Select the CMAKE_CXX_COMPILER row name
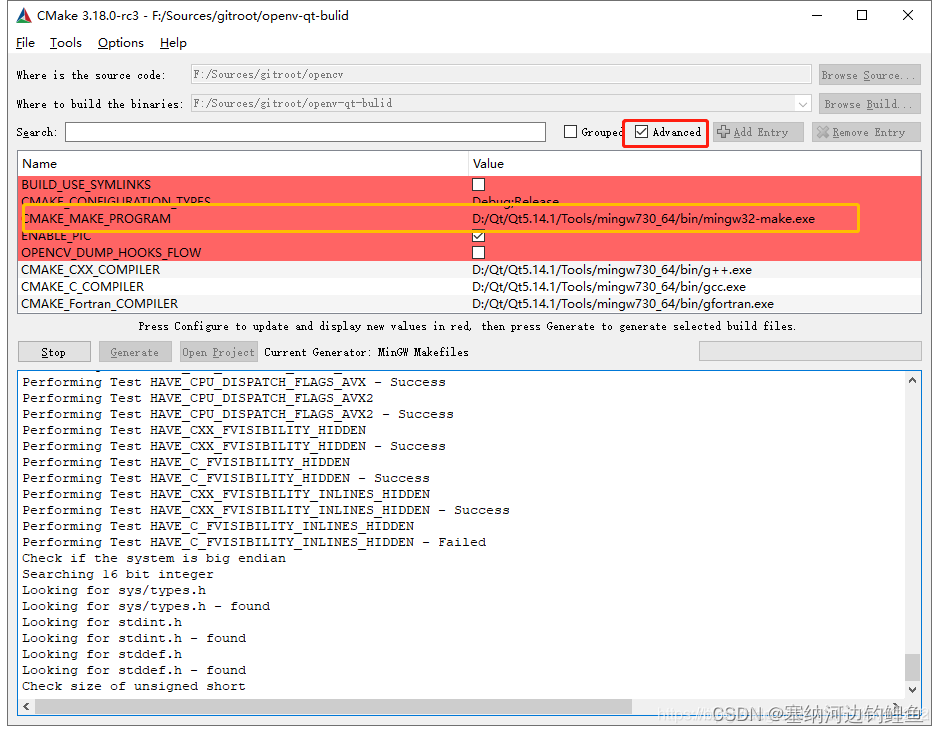 (90, 269)
